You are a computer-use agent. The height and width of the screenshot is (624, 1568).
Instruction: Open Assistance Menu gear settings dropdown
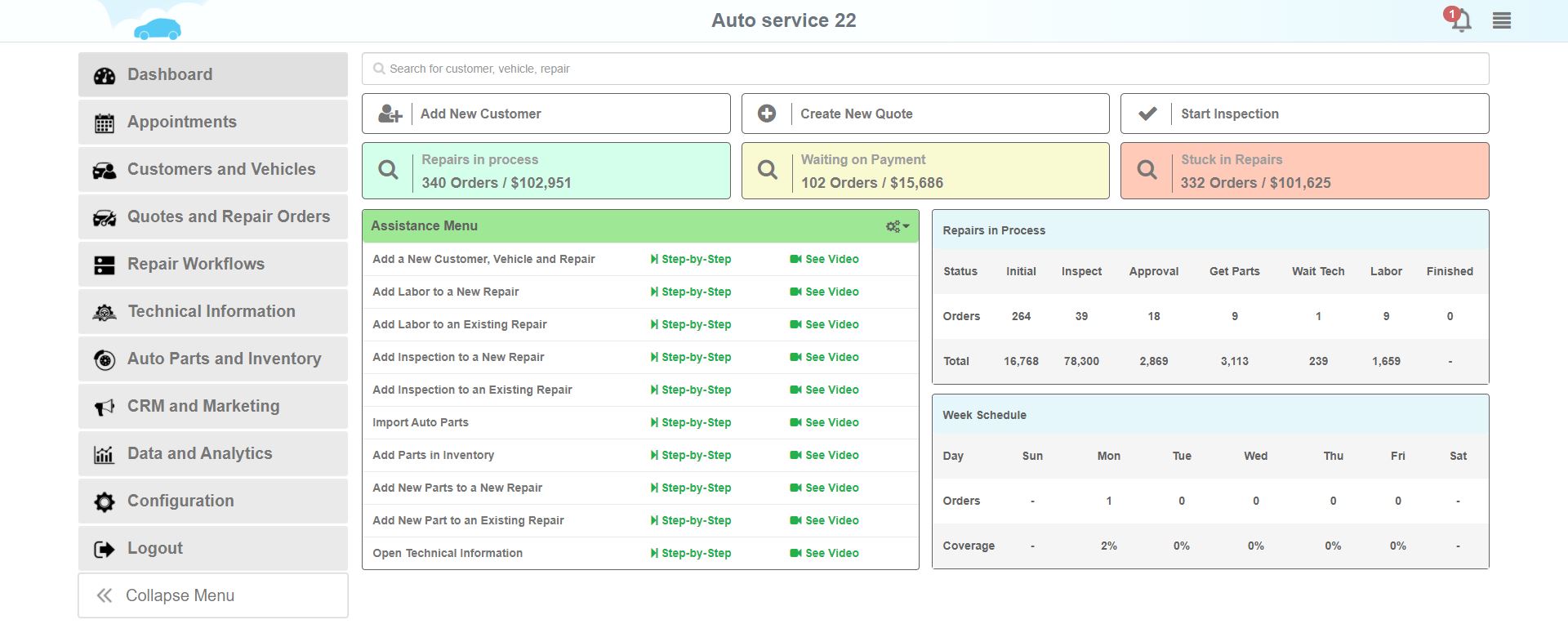tap(897, 226)
